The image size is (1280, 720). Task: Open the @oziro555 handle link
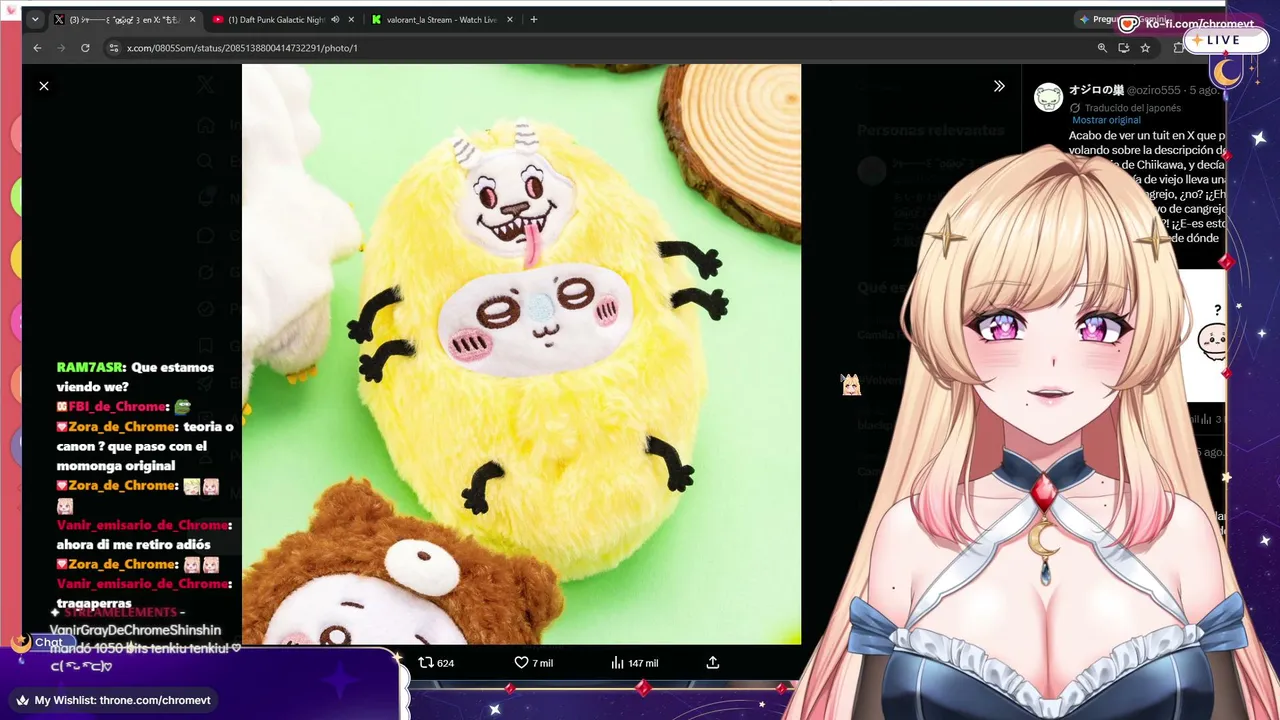pos(1153,90)
